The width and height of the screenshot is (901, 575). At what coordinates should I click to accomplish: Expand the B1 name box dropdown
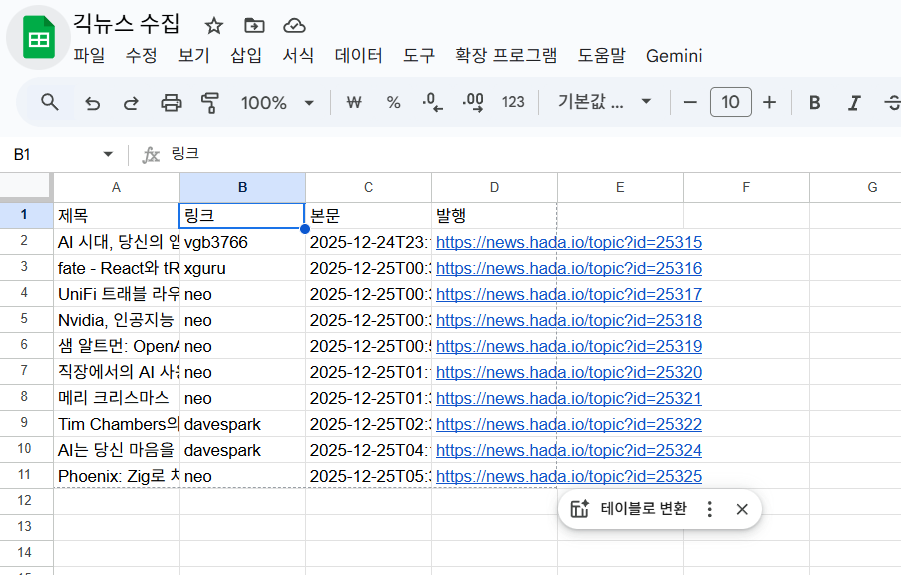tap(107, 154)
